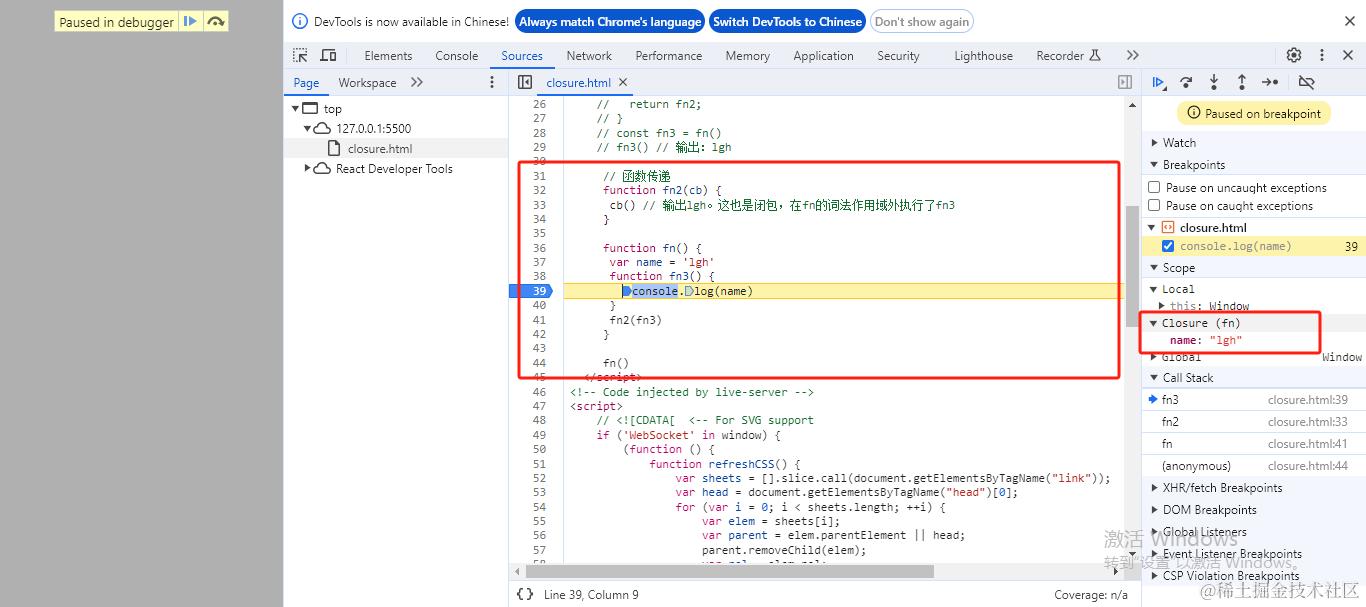Click Don't show again
1366x607 pixels.
pyautogui.click(x=921, y=21)
